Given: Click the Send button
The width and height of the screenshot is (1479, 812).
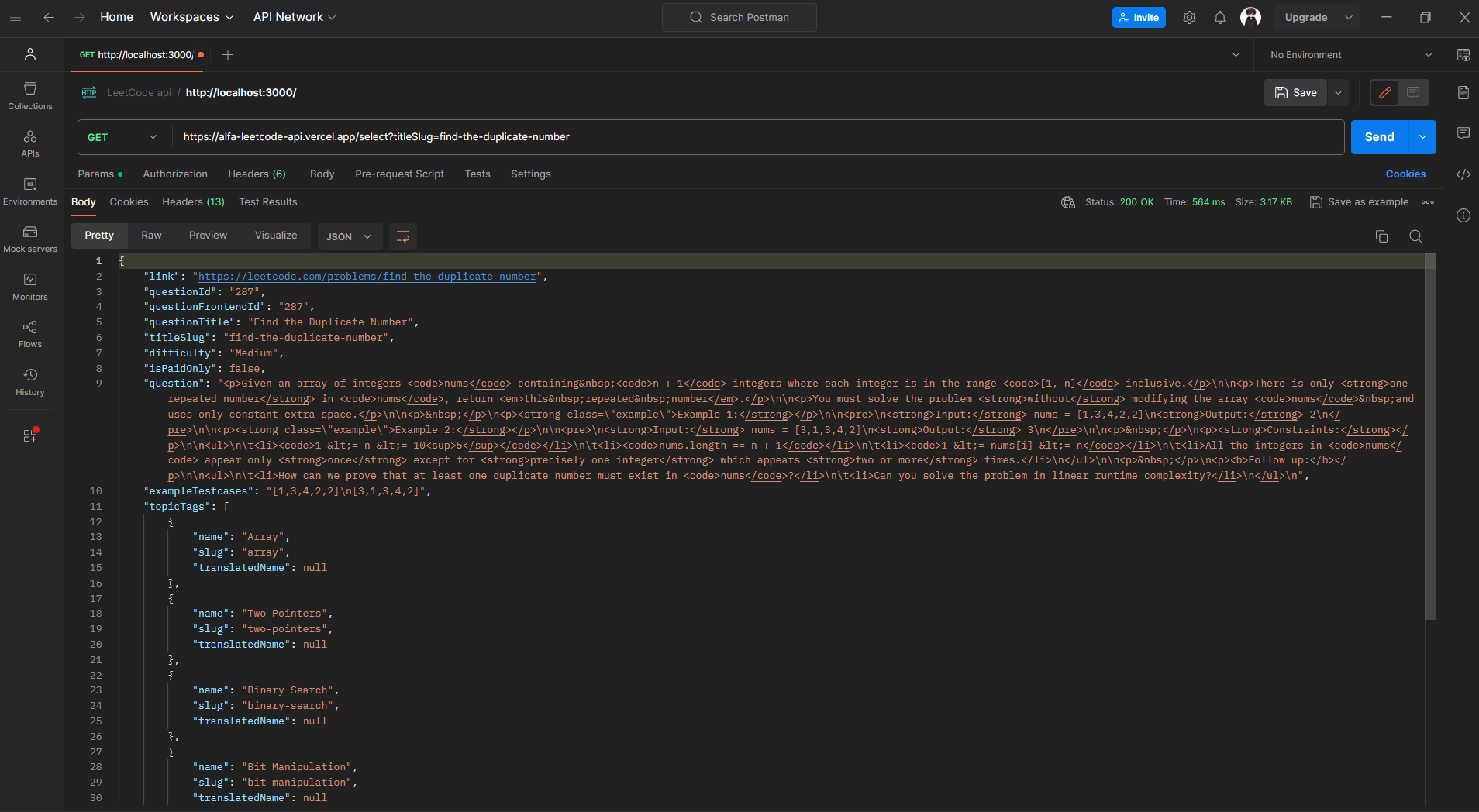Looking at the screenshot, I should (x=1379, y=137).
